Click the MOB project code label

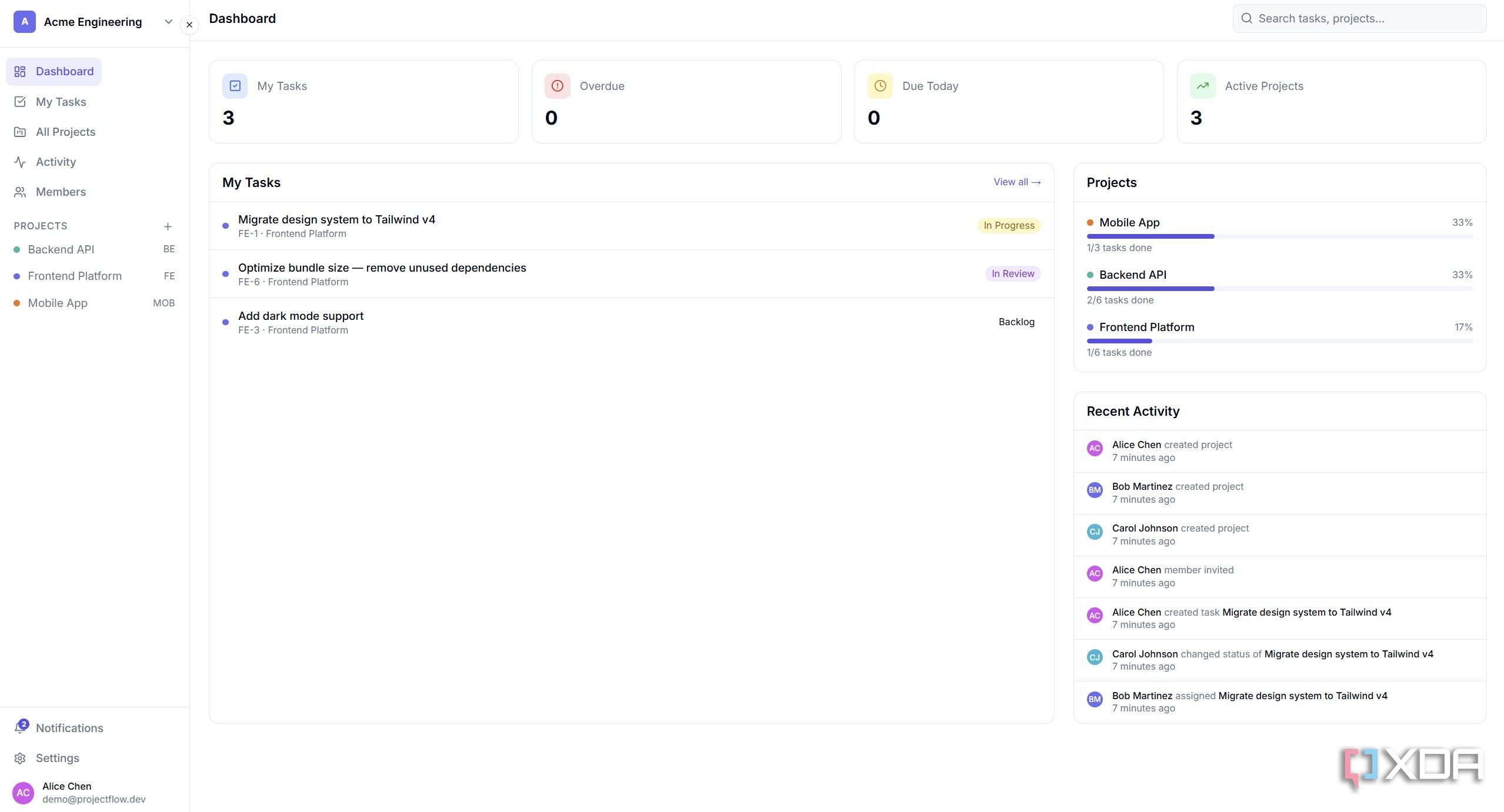click(164, 303)
